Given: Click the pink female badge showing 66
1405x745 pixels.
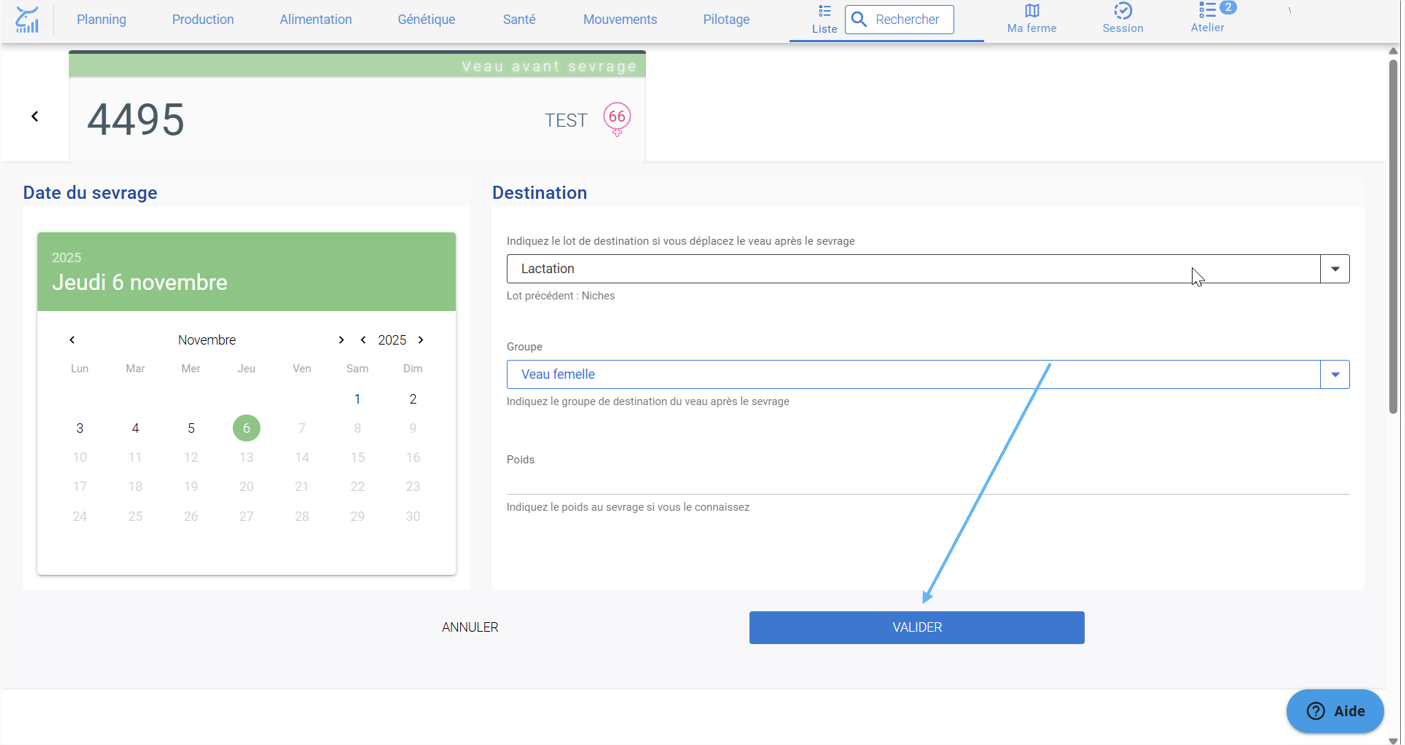Looking at the screenshot, I should coord(617,119).
